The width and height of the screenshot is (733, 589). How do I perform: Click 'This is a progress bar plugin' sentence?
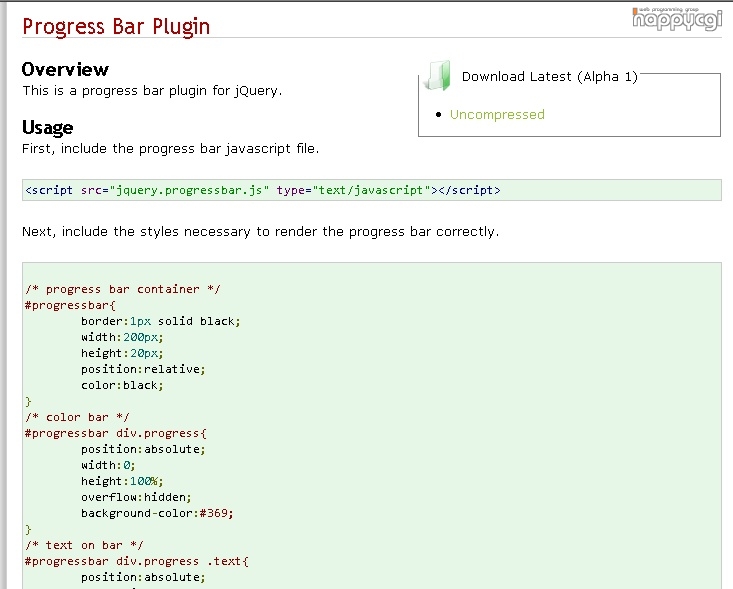(x=152, y=91)
